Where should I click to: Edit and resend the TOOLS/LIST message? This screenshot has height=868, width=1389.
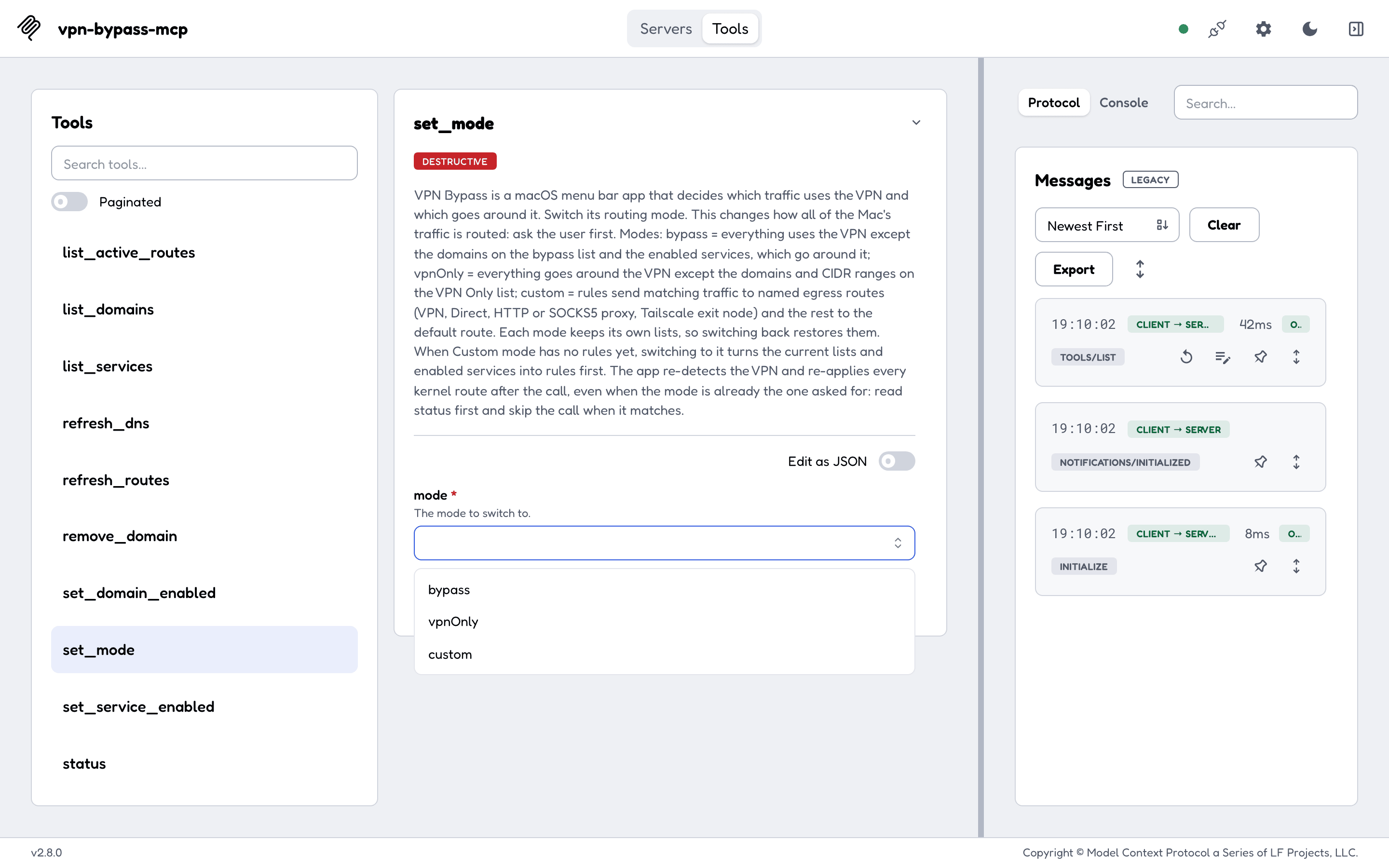[x=1223, y=357]
